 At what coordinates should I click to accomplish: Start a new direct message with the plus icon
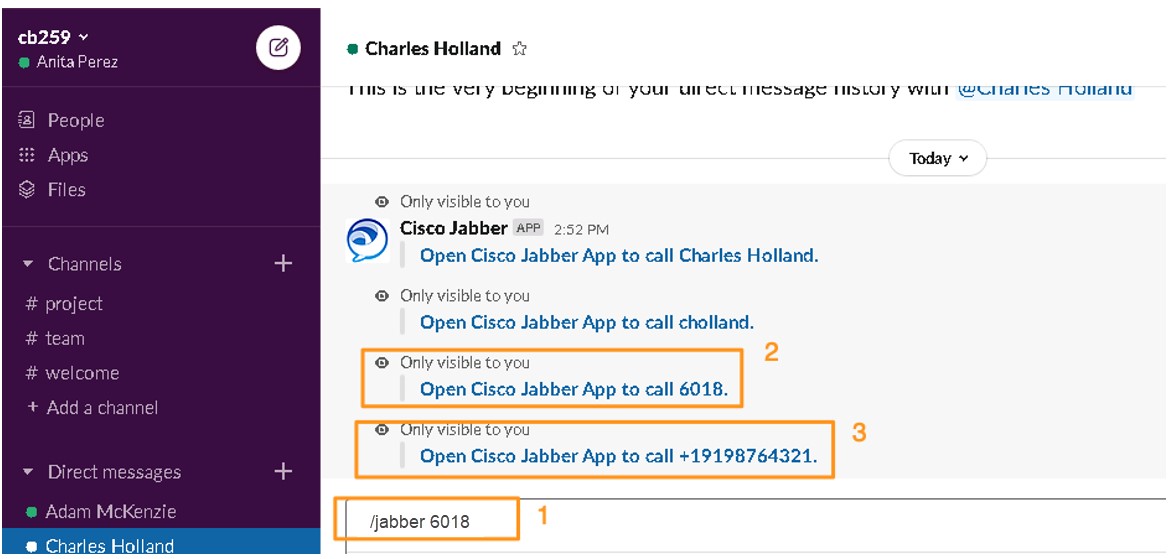coord(283,472)
